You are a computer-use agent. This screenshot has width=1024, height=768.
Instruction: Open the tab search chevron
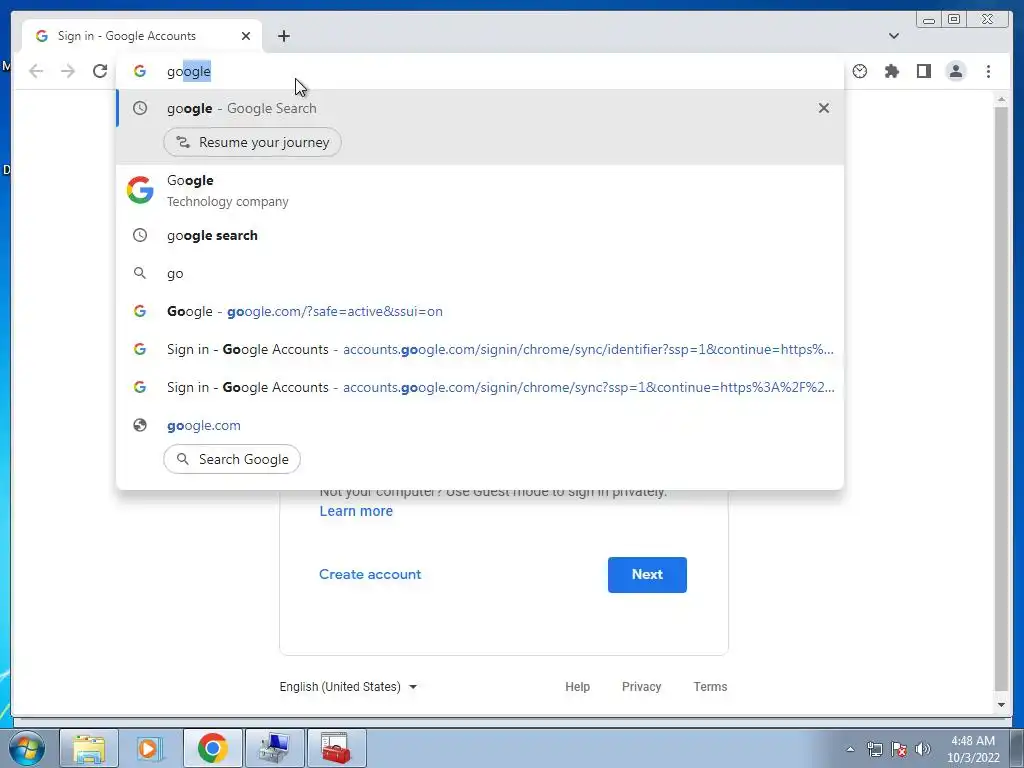(893, 36)
